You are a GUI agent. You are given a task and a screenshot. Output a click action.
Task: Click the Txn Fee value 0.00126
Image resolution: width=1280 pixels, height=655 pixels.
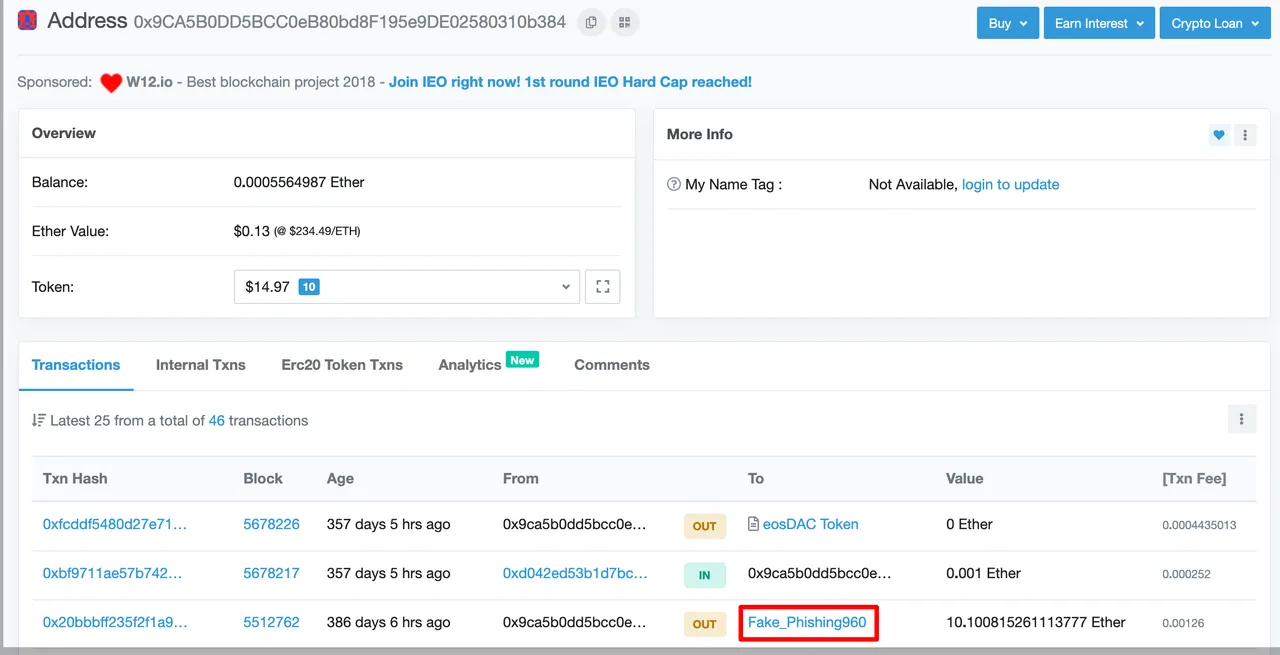tap(1183, 623)
